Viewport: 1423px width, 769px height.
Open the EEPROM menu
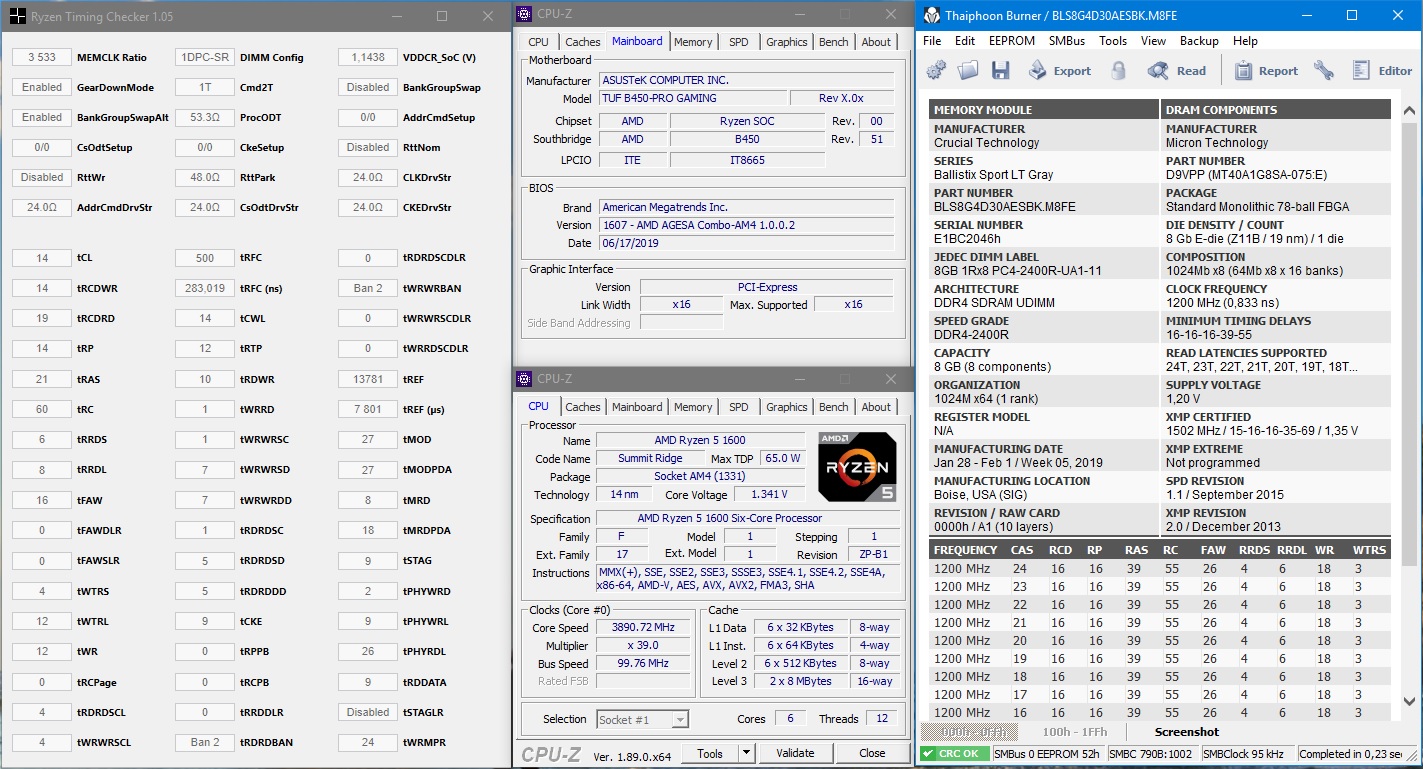click(1012, 41)
